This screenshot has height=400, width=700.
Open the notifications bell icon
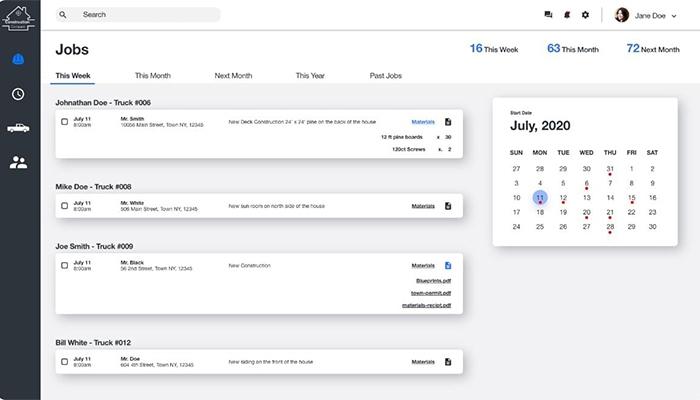567,15
